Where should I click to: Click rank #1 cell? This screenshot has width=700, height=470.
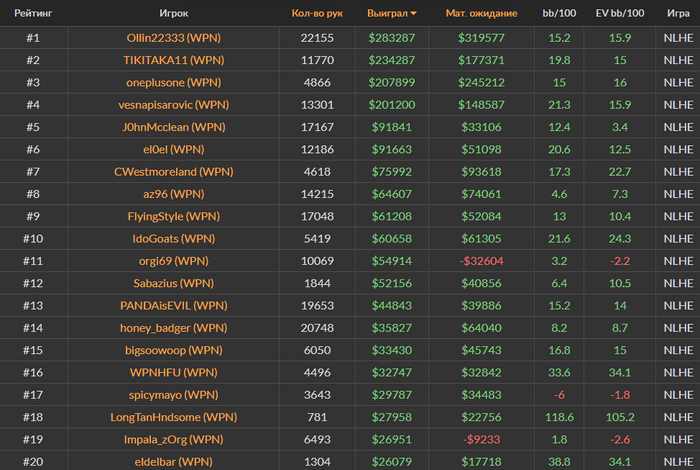point(33,38)
